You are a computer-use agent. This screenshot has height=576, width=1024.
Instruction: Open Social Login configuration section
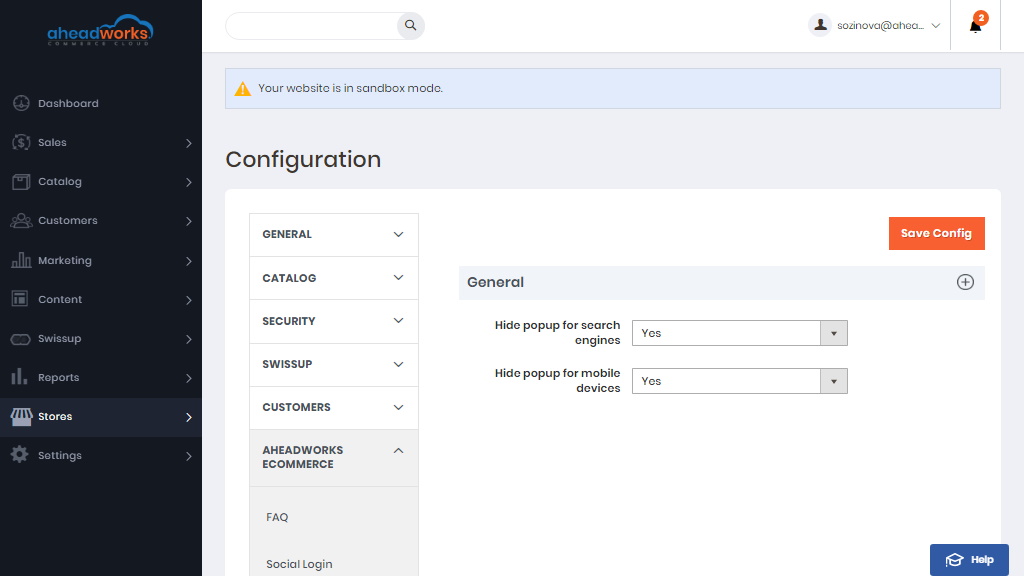[x=299, y=564]
